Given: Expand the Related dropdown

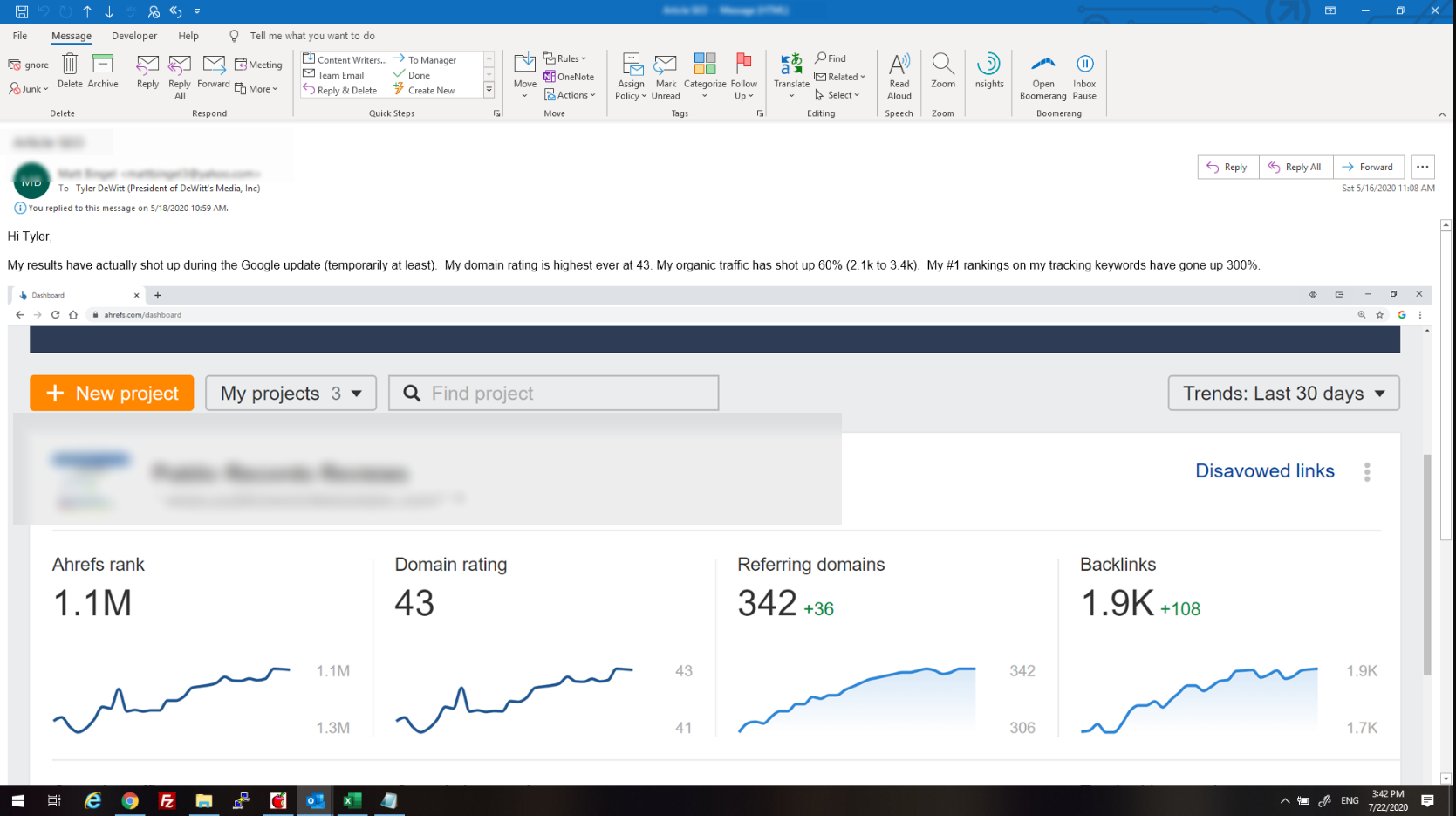Looking at the screenshot, I should pyautogui.click(x=840, y=77).
